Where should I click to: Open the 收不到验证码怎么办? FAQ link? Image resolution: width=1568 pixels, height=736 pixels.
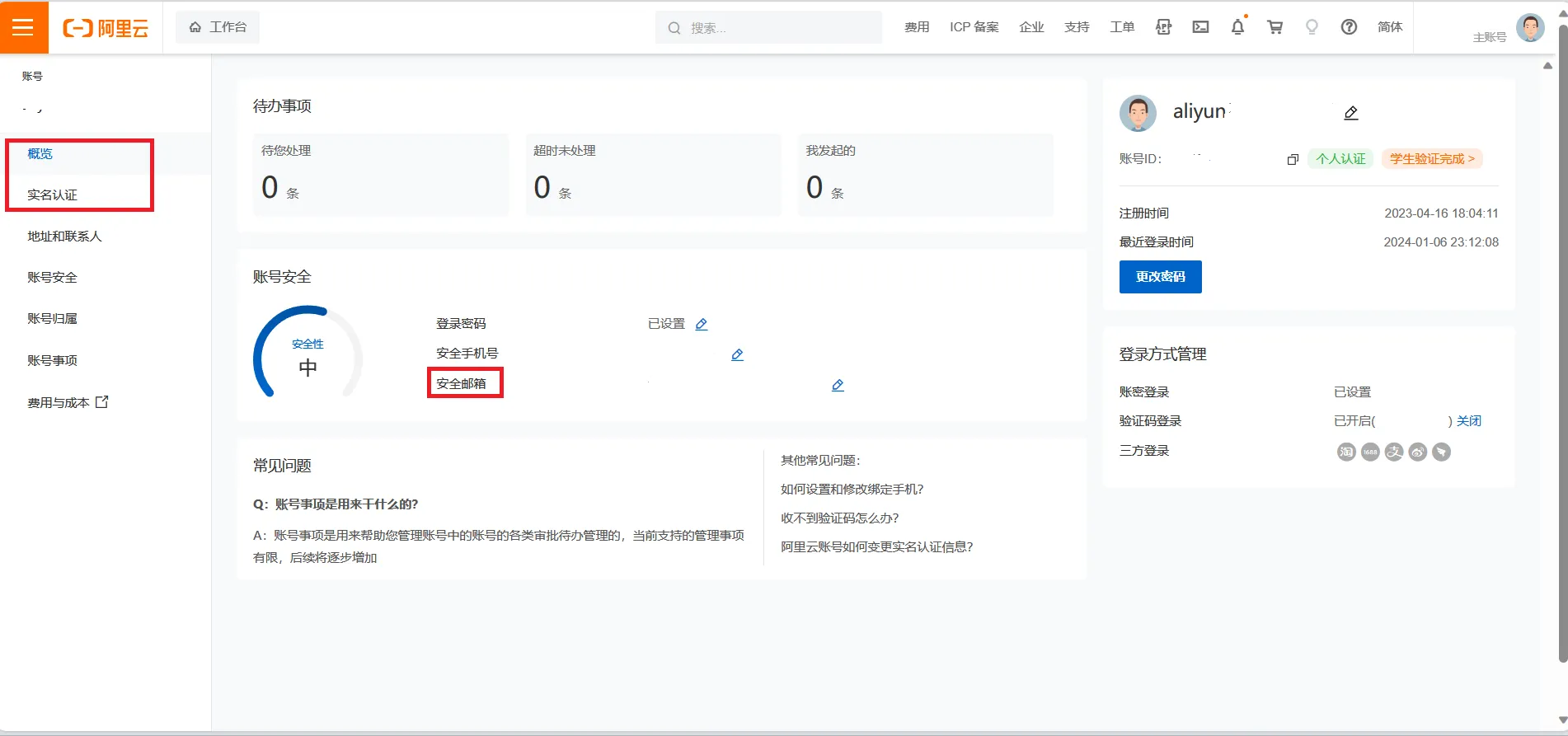pyautogui.click(x=839, y=518)
